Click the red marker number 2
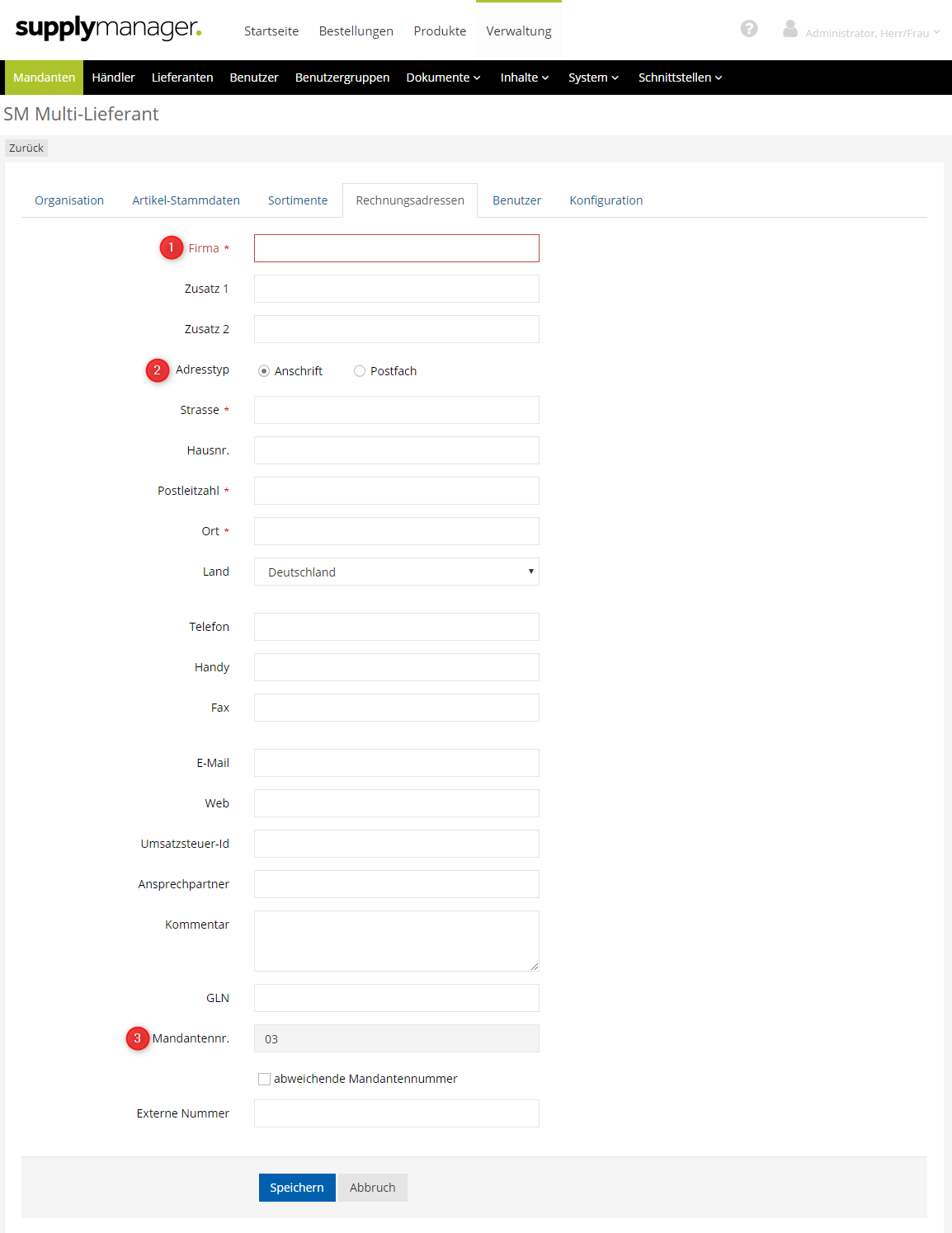Viewport: 952px width, 1233px height. (158, 370)
